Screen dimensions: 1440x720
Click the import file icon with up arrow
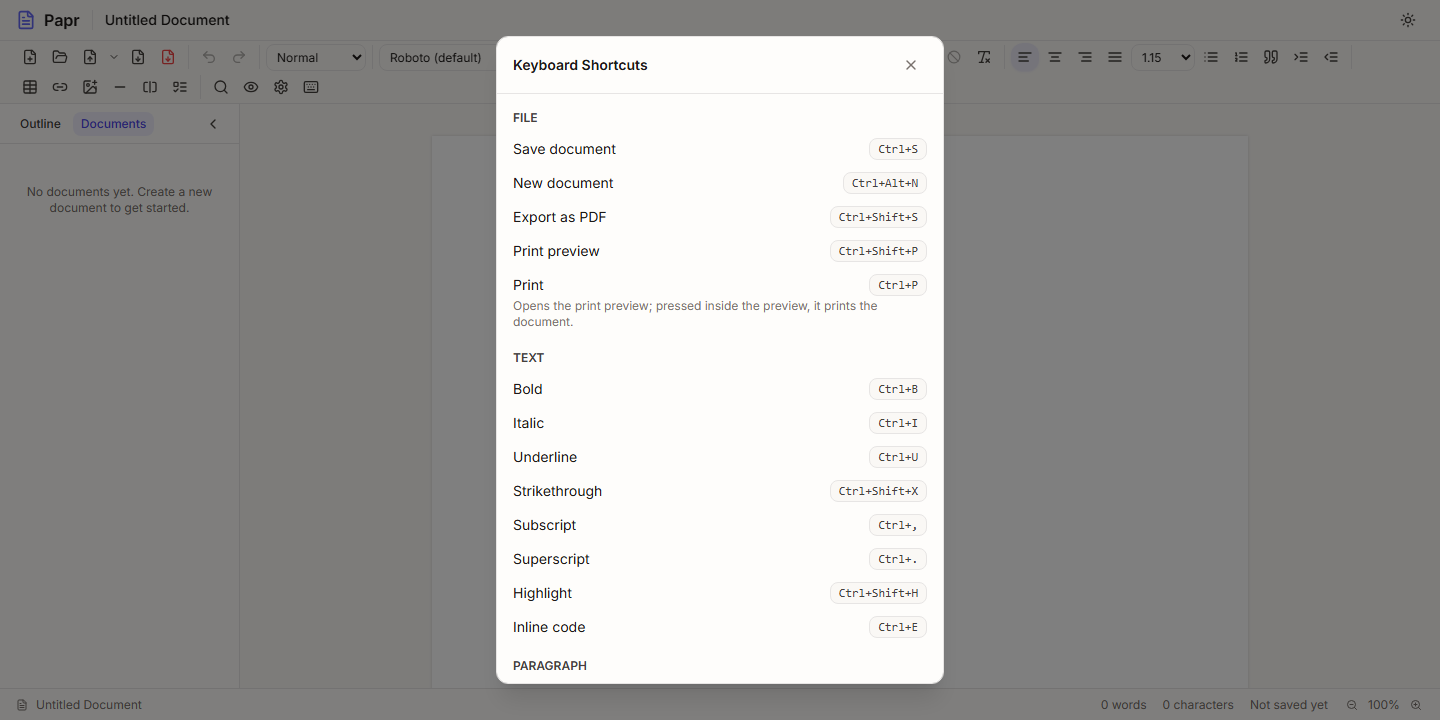[90, 57]
